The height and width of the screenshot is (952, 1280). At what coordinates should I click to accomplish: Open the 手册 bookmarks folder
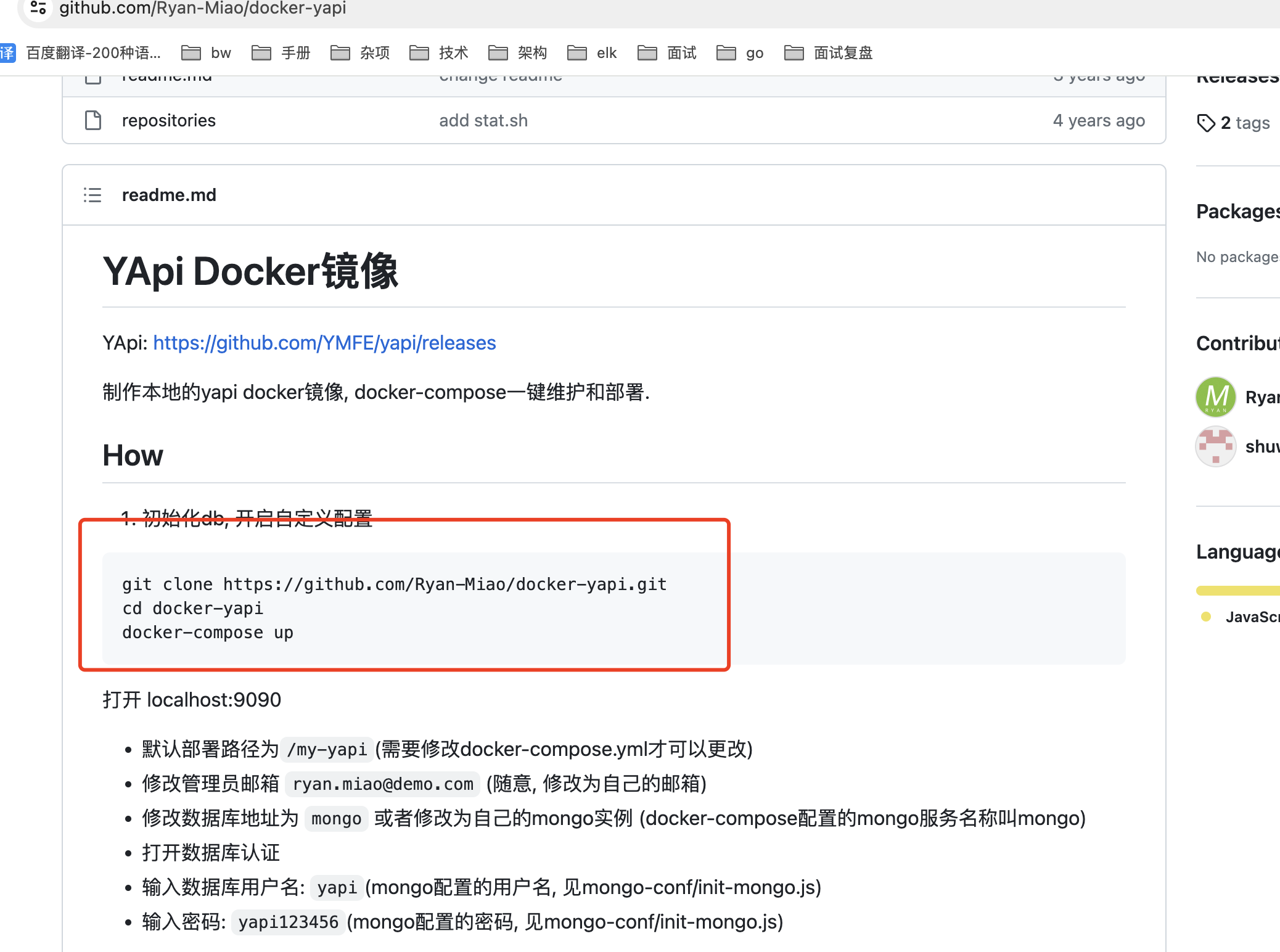click(281, 53)
